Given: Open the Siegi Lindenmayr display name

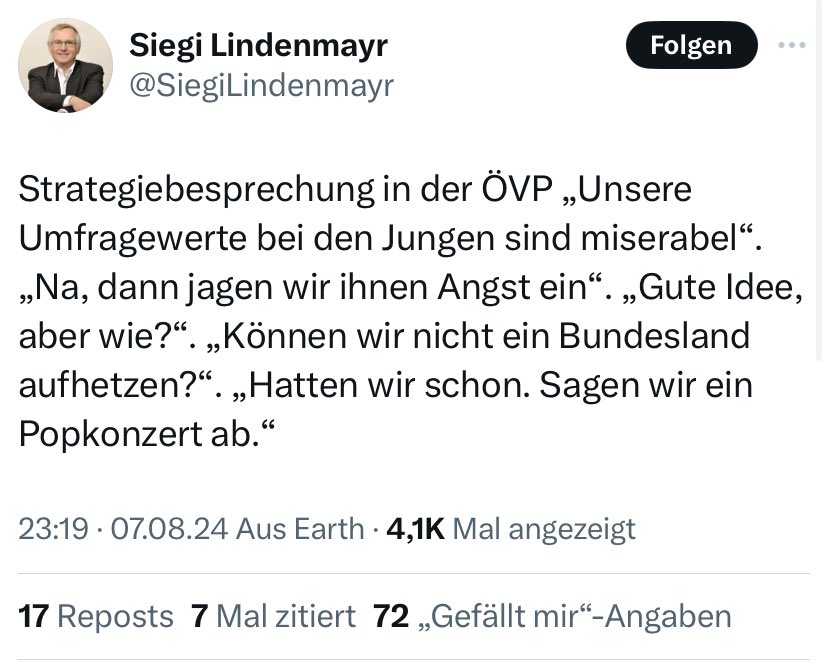Looking at the screenshot, I should 259,45.
